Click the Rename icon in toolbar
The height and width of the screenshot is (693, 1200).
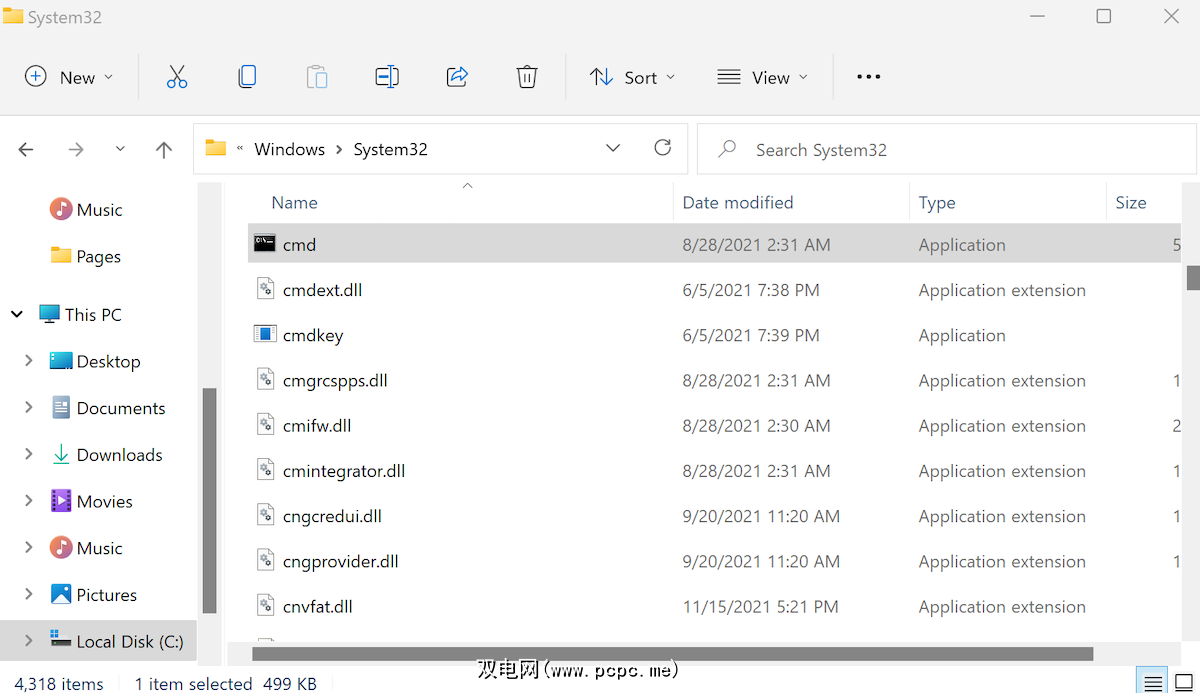coord(387,77)
